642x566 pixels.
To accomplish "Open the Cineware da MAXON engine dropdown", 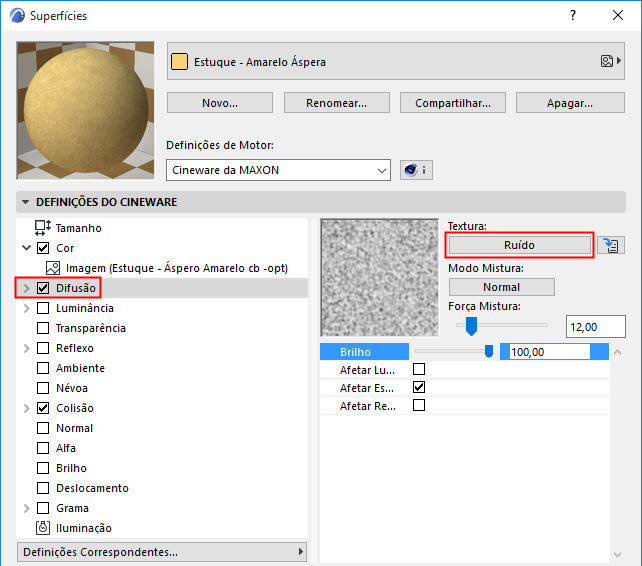I will tap(278, 170).
